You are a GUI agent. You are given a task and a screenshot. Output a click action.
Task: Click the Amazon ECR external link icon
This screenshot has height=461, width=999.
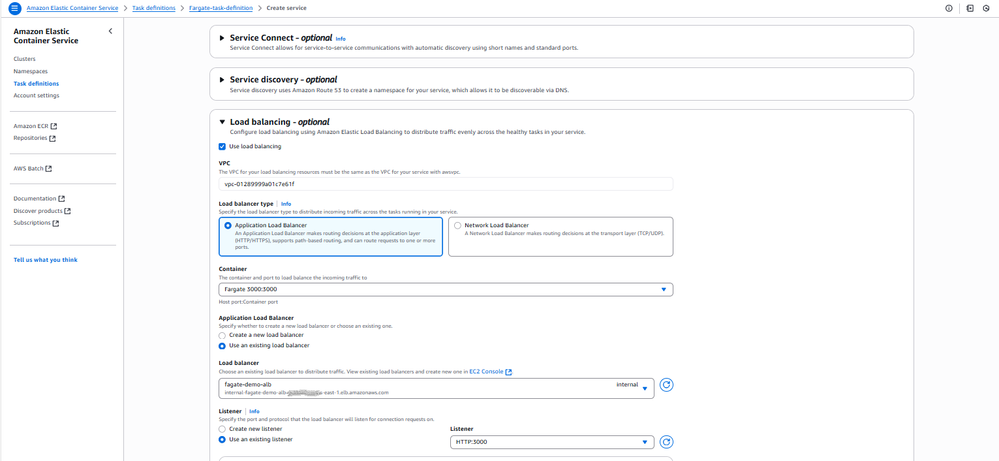[54, 126]
